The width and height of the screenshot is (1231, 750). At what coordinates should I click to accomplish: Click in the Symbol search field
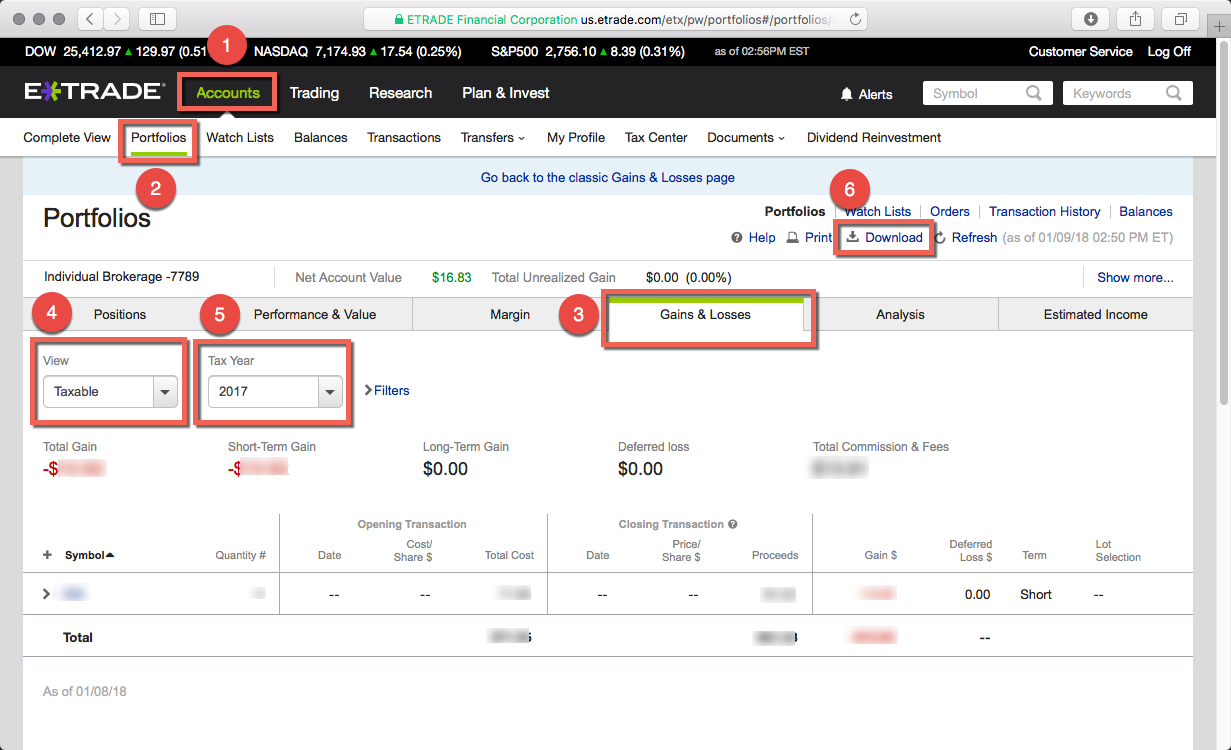click(x=974, y=93)
